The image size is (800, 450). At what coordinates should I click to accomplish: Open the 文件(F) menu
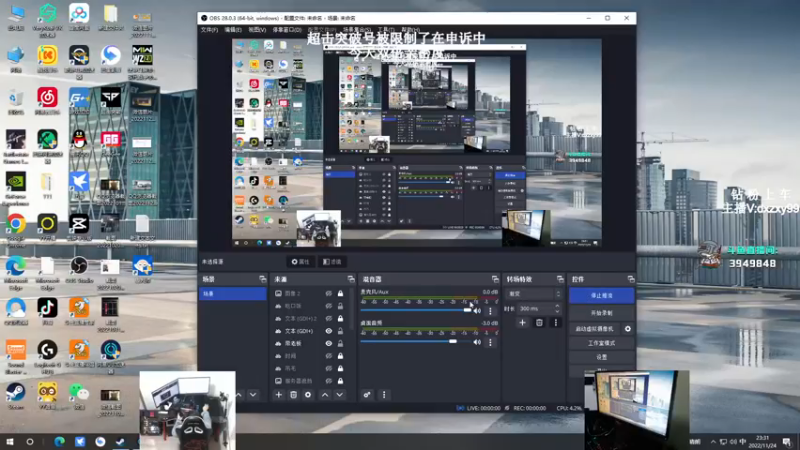point(209,30)
